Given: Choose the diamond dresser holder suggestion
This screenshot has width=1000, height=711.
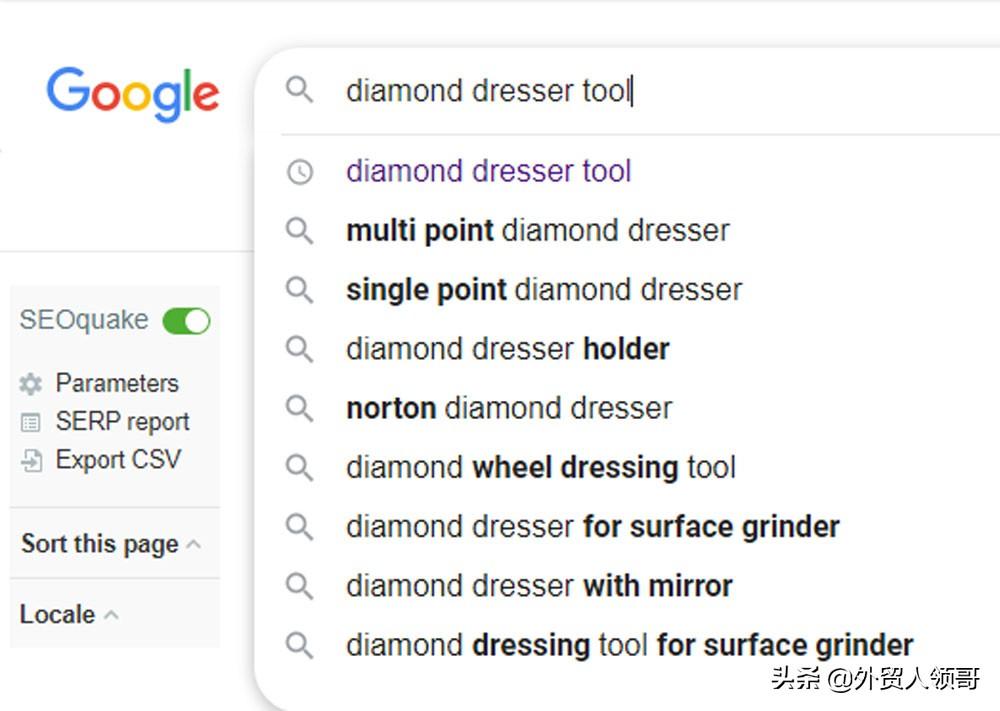Looking at the screenshot, I should [508, 349].
